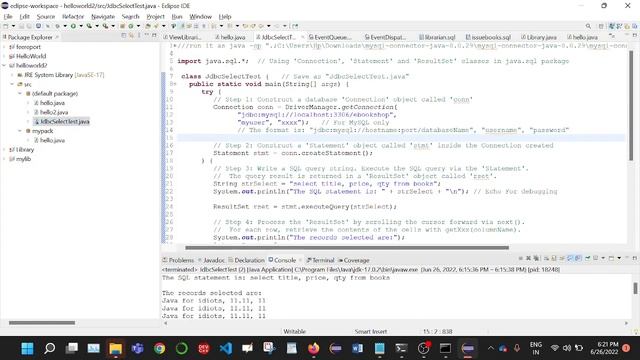Click the green Run button in toolbar
The image size is (640, 360).
pyautogui.click(x=73, y=26)
